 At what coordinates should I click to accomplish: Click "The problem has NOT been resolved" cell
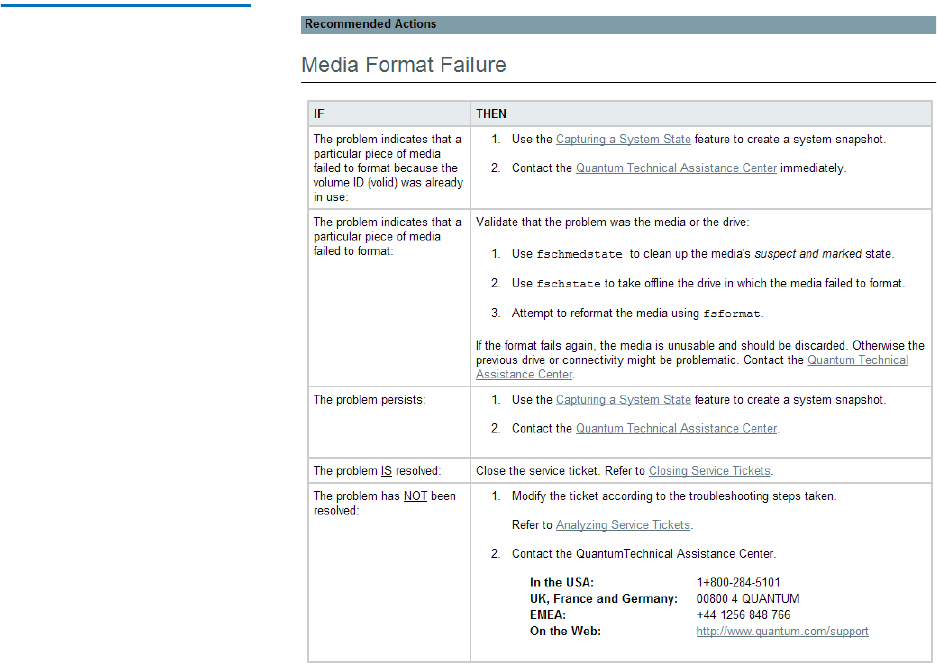click(384, 502)
